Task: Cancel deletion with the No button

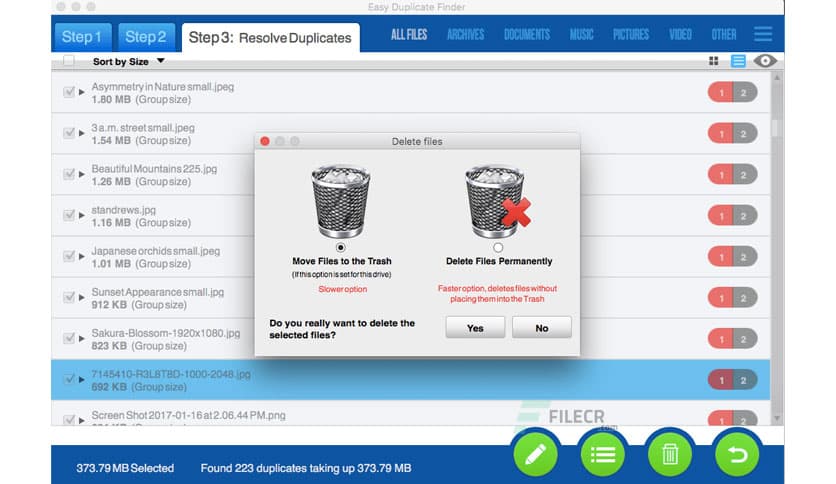Action: pyautogui.click(x=542, y=328)
